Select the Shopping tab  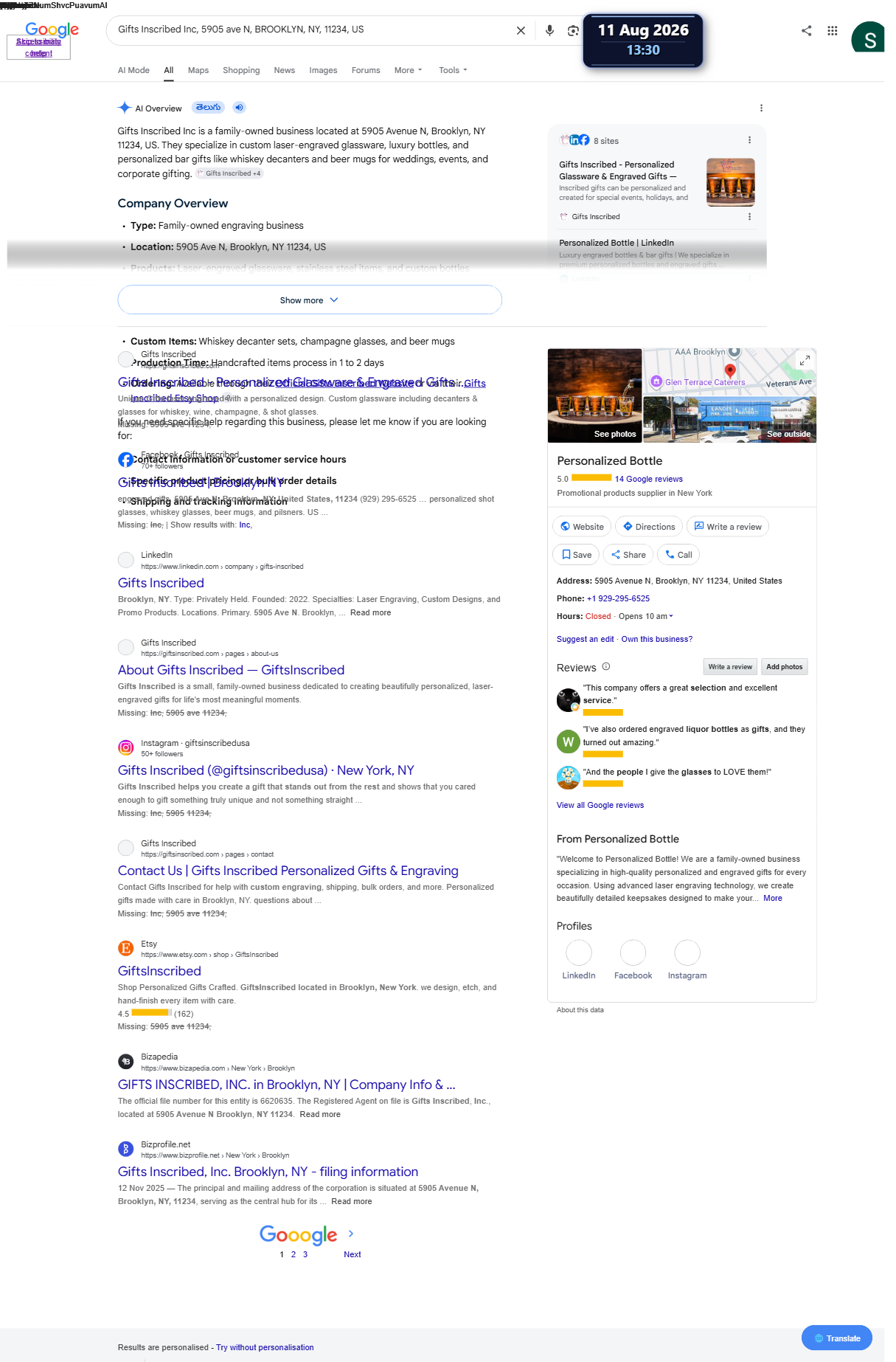241,70
